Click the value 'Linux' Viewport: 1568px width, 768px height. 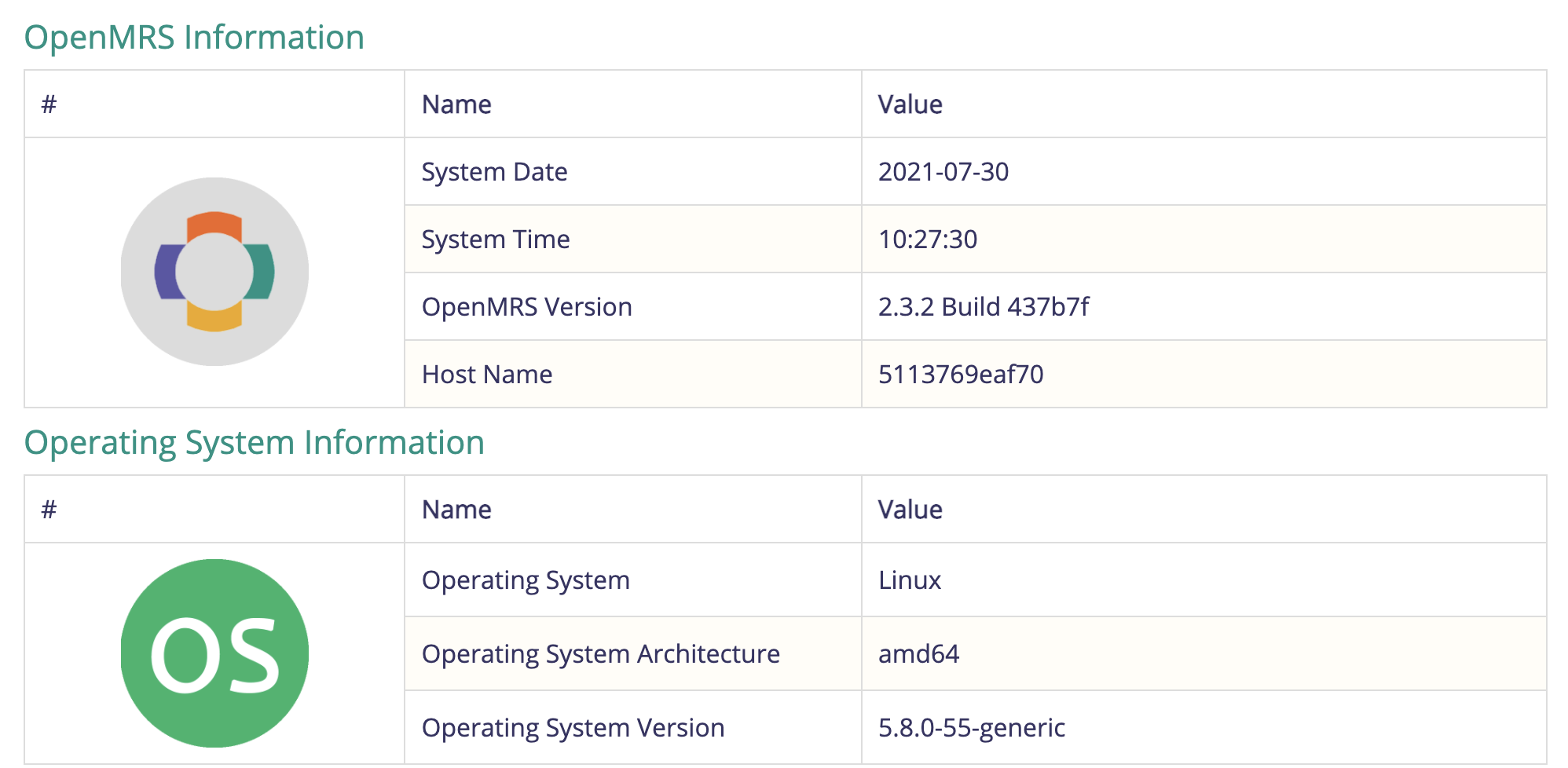point(910,580)
